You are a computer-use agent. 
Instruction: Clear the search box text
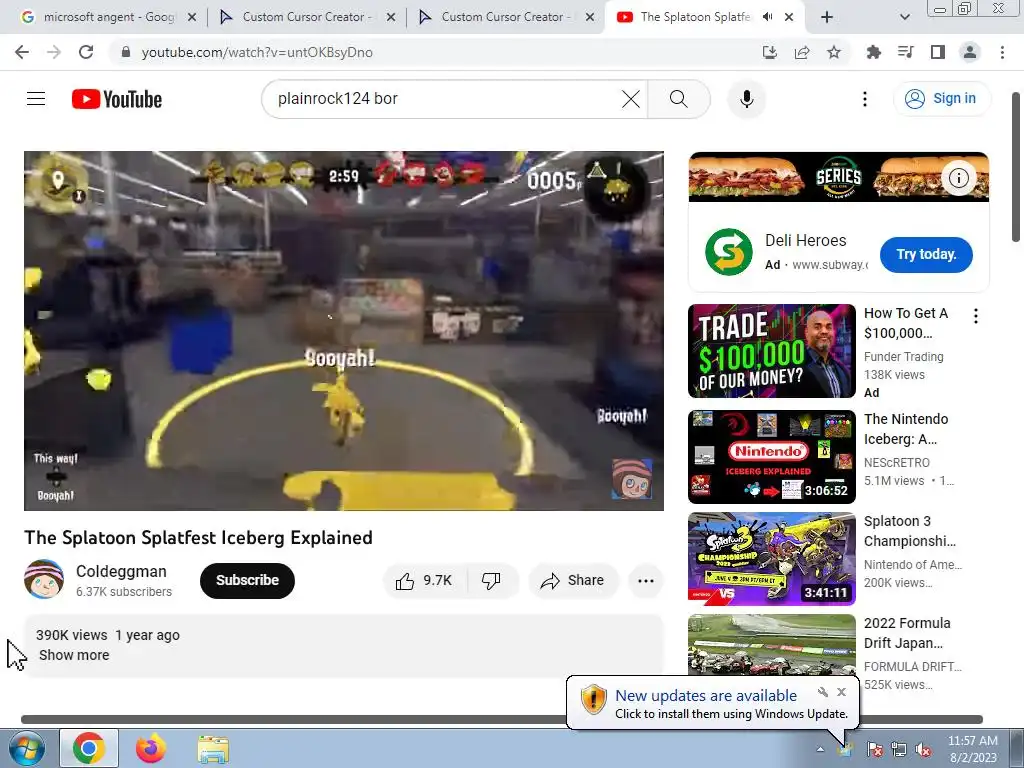pyautogui.click(x=631, y=99)
